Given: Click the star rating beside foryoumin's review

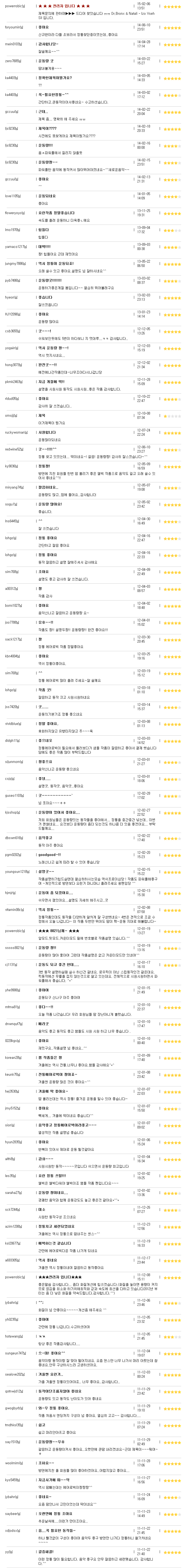Looking at the screenshot, I should 171,27.
